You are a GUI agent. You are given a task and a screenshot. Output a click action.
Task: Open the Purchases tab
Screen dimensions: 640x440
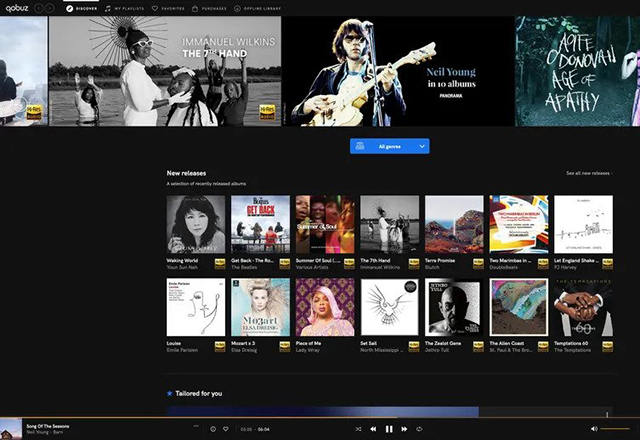coord(209,9)
